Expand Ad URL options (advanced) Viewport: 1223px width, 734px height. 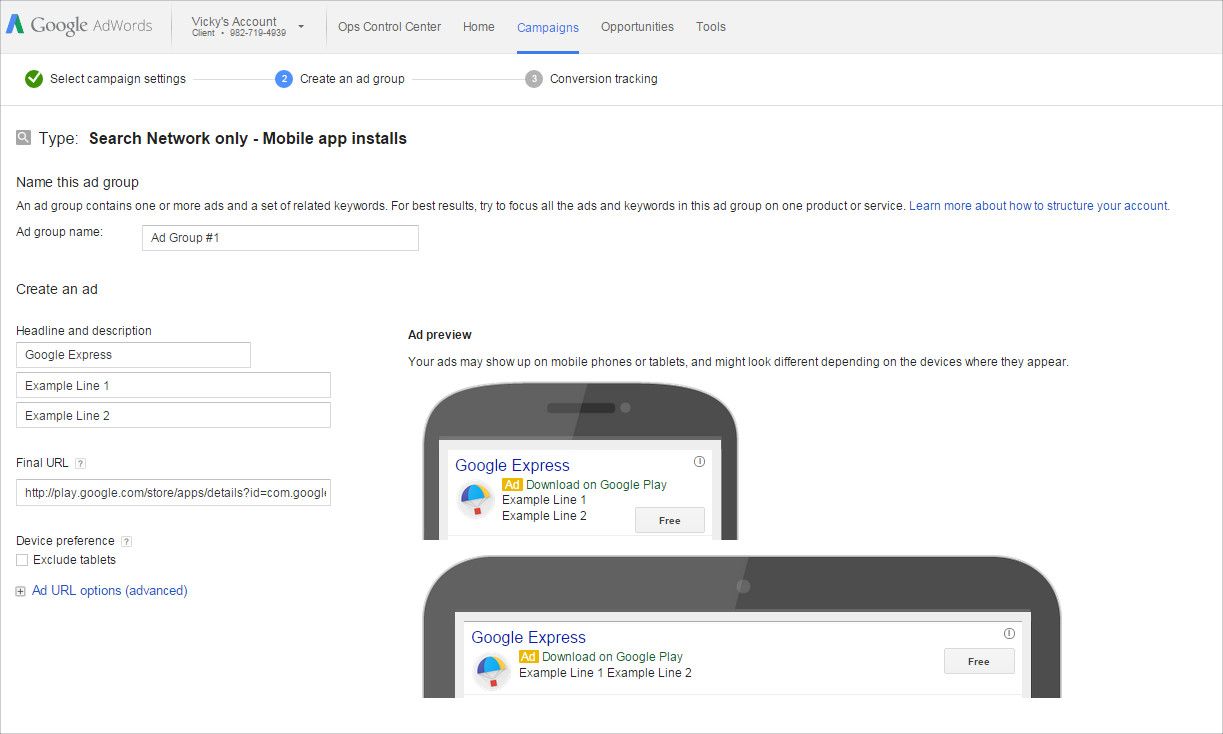pyautogui.click(x=109, y=591)
